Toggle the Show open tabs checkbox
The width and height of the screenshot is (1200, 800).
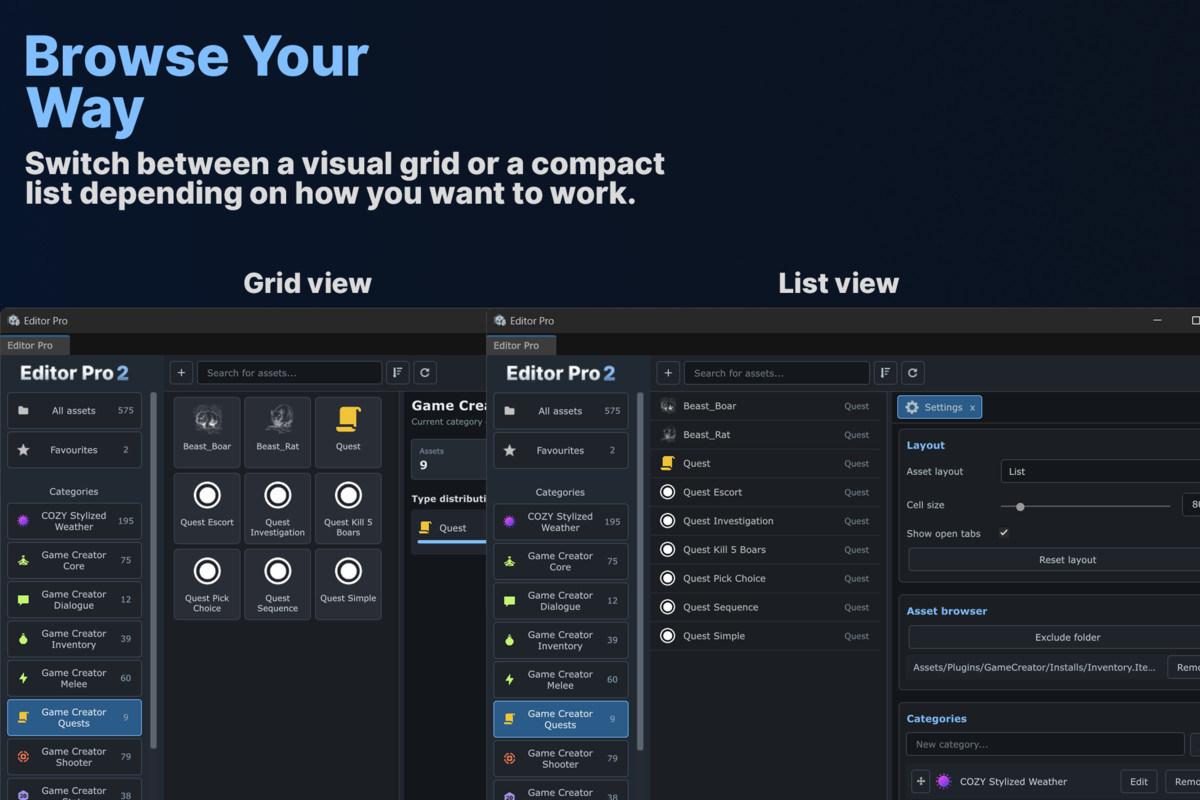pos(1004,533)
